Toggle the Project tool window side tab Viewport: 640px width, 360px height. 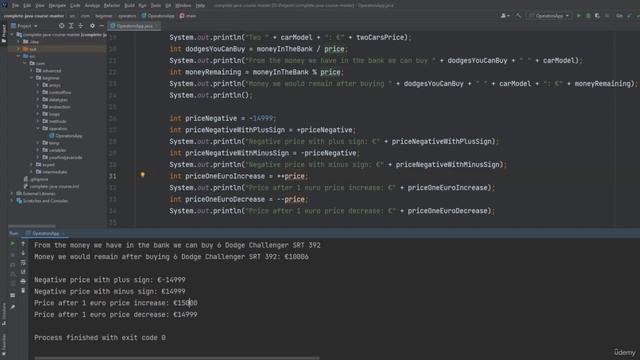4,33
